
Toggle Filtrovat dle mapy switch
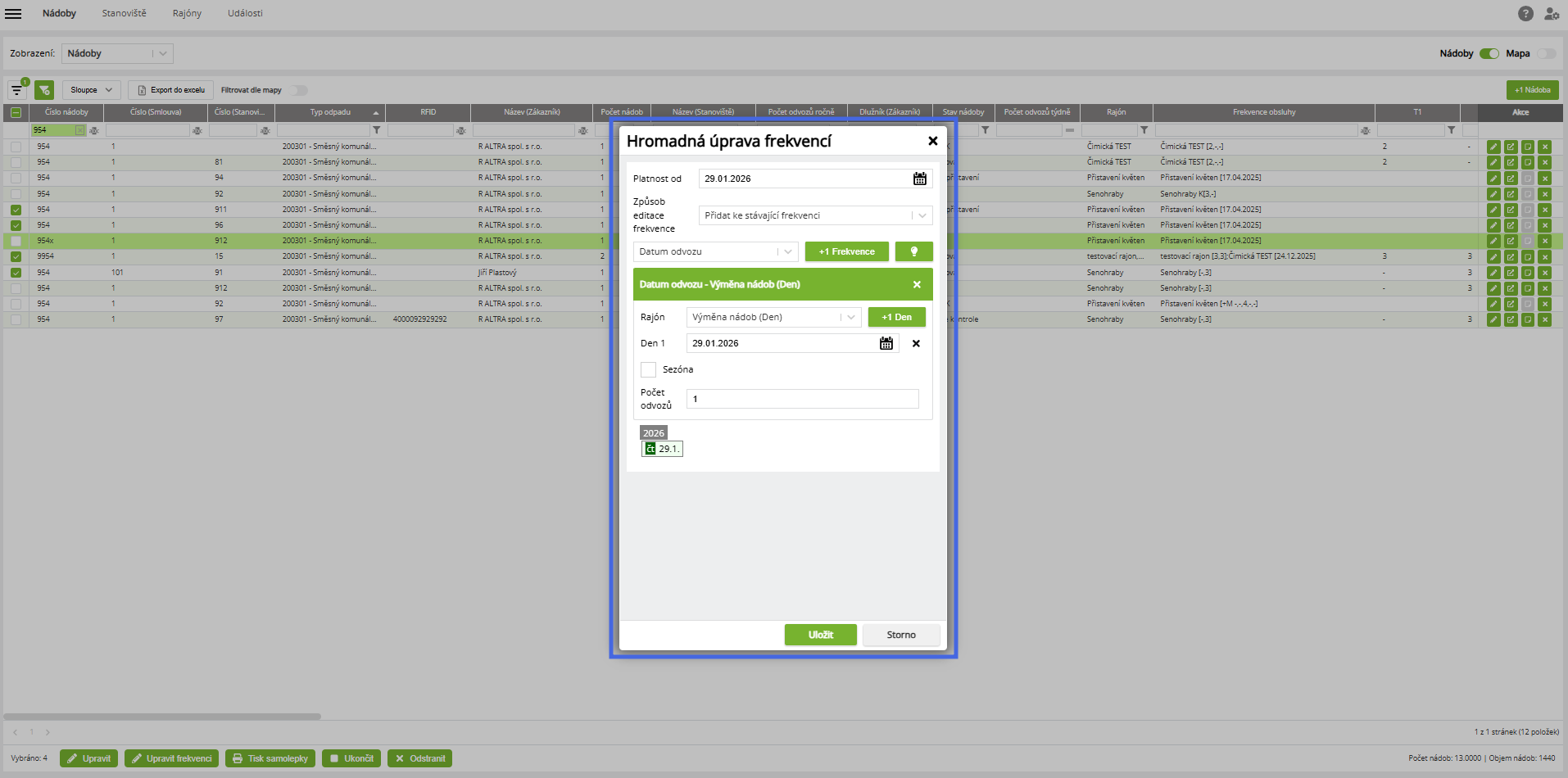(298, 90)
